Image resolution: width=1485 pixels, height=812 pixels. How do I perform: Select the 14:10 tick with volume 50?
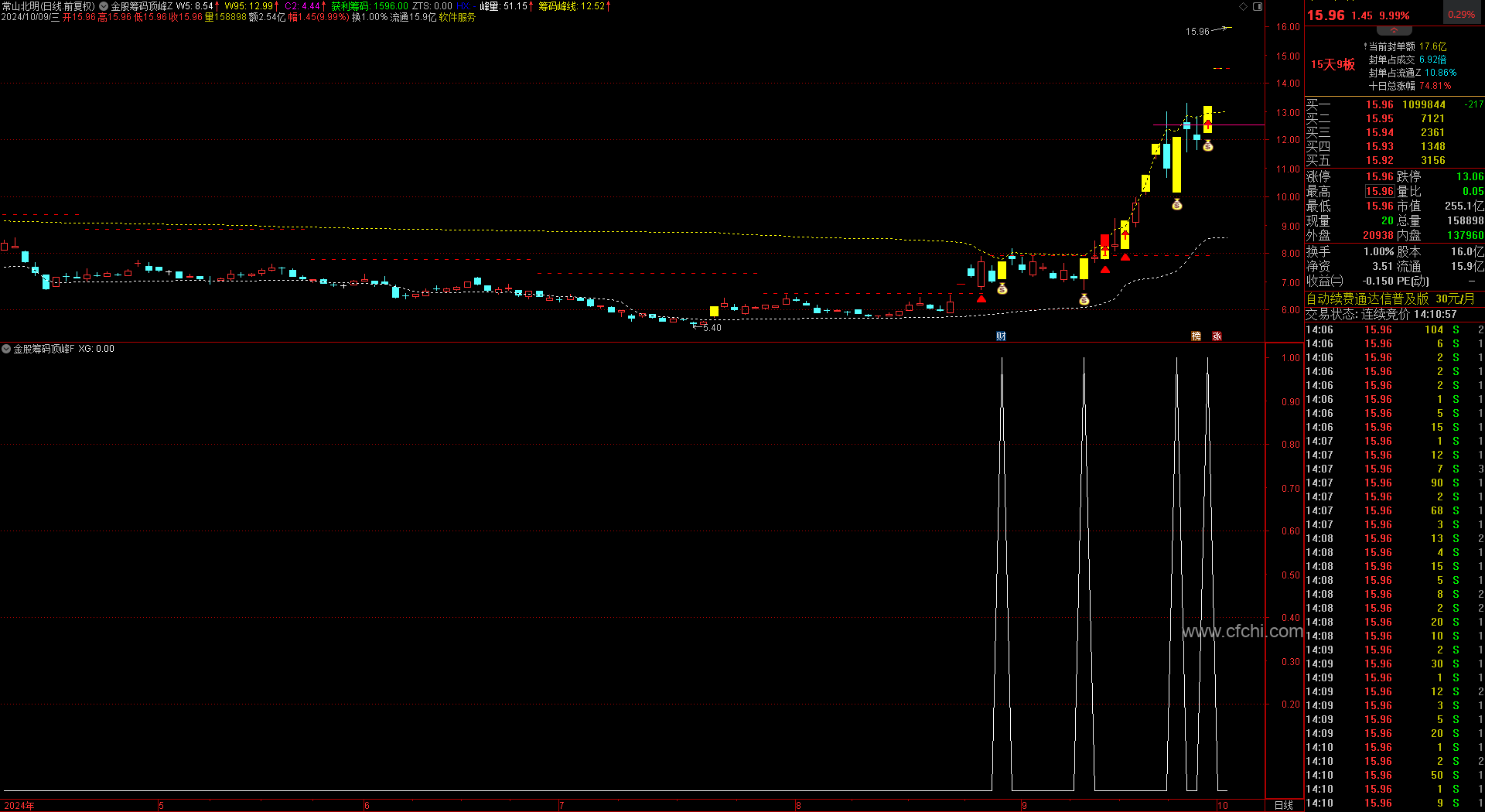1395,775
